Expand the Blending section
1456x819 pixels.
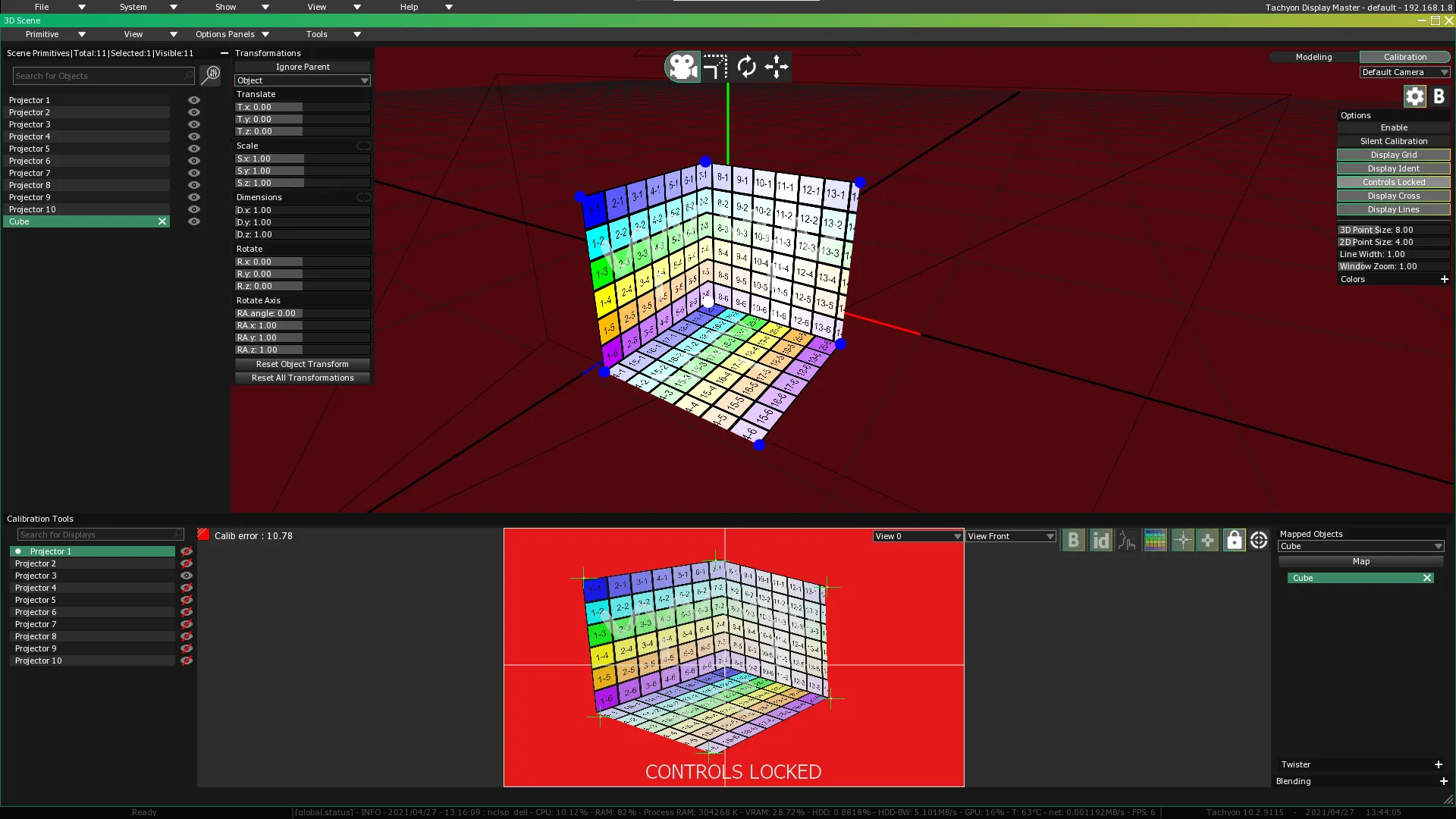[1443, 781]
